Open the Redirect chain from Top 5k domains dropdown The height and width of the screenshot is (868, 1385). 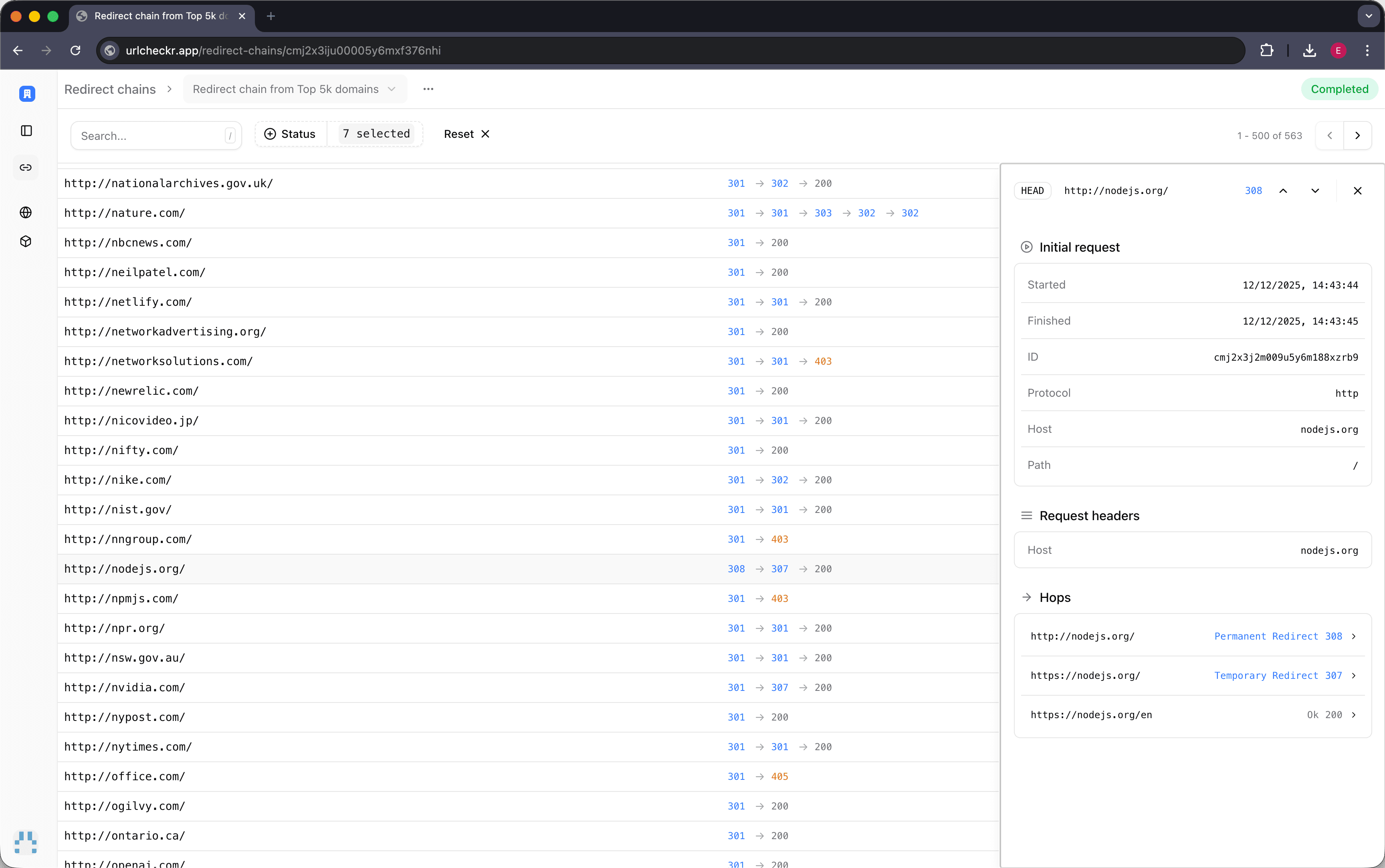(295, 89)
